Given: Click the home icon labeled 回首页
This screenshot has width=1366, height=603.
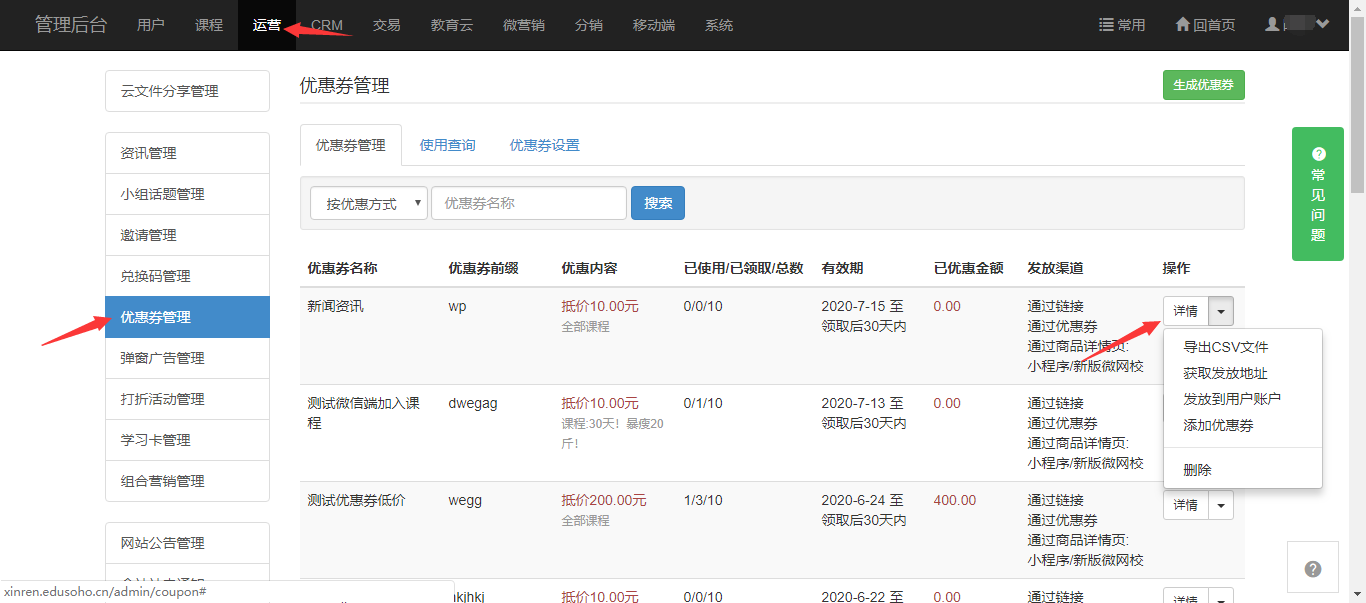Looking at the screenshot, I should (x=1204, y=25).
